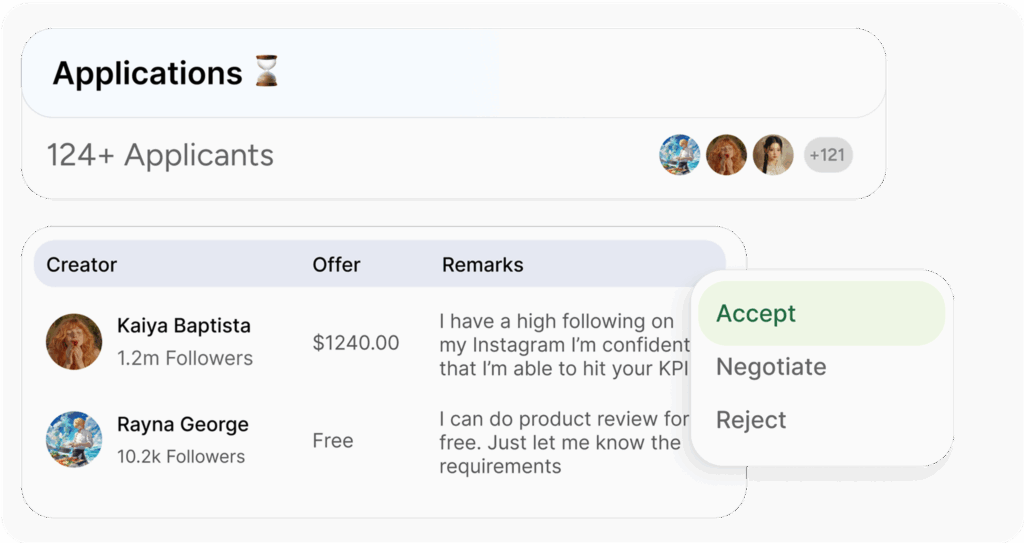
Task: Sort by the Offer column header
Action: (336, 265)
